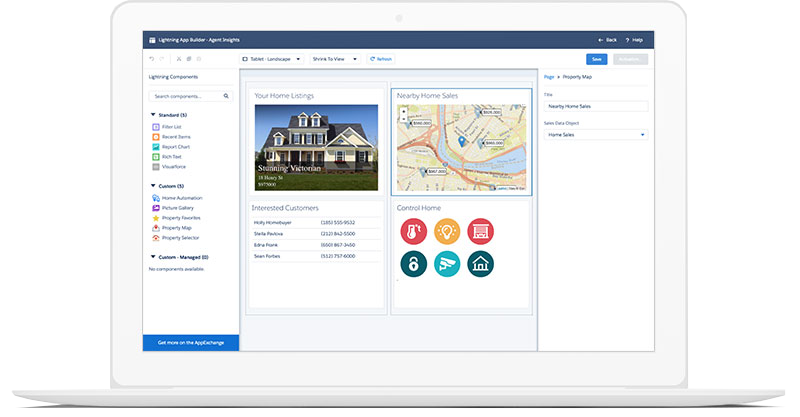Open the Shrink To View dropdown
Screen dimensions: 800x417
334,59
